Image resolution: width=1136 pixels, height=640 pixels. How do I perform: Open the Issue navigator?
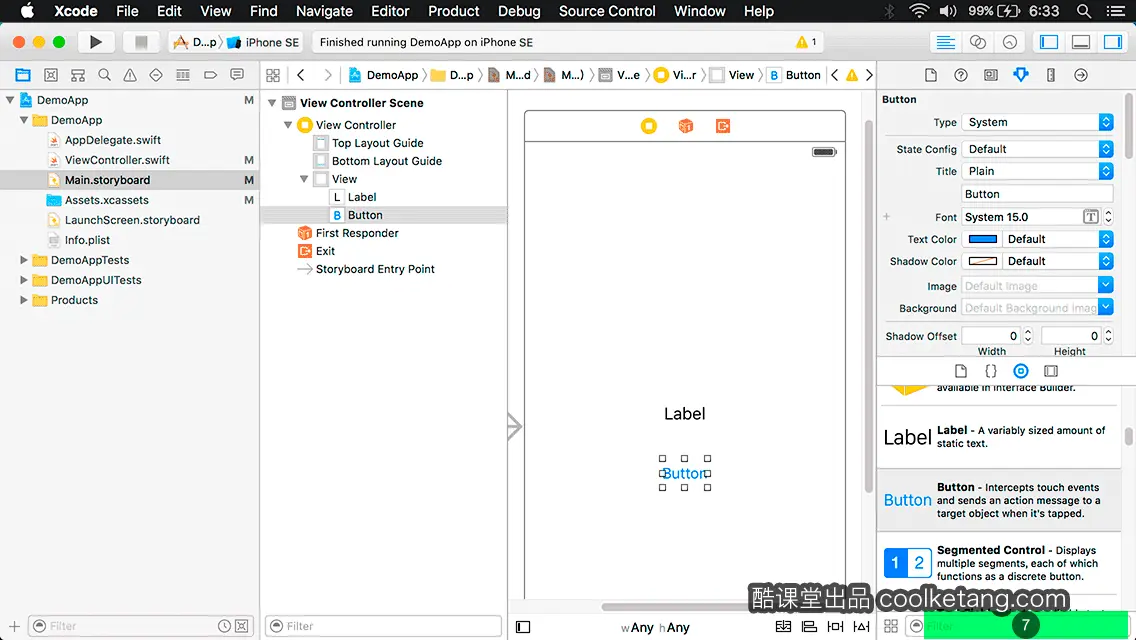click(x=130, y=75)
